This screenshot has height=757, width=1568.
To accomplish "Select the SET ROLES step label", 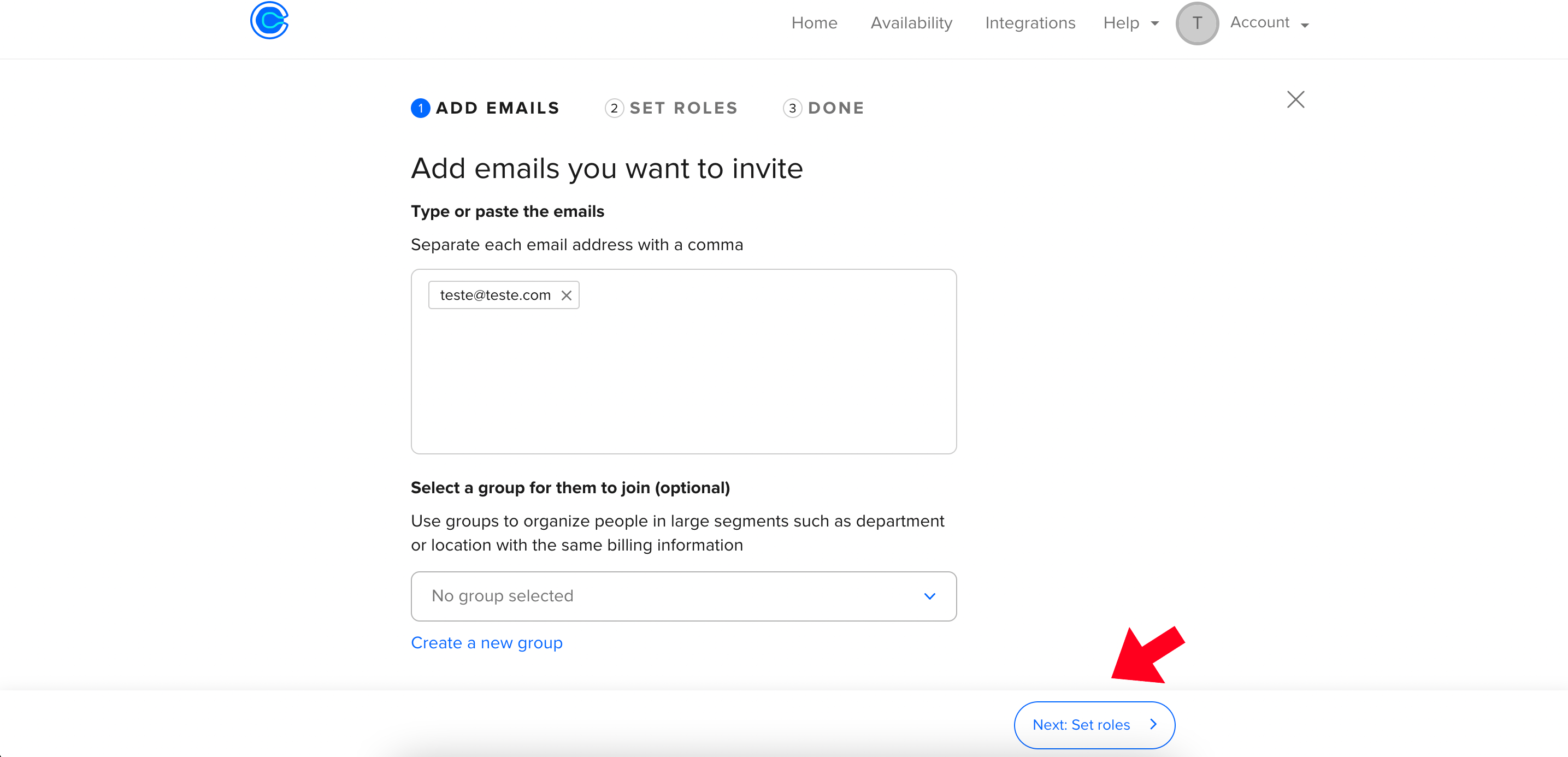I will pyautogui.click(x=683, y=108).
